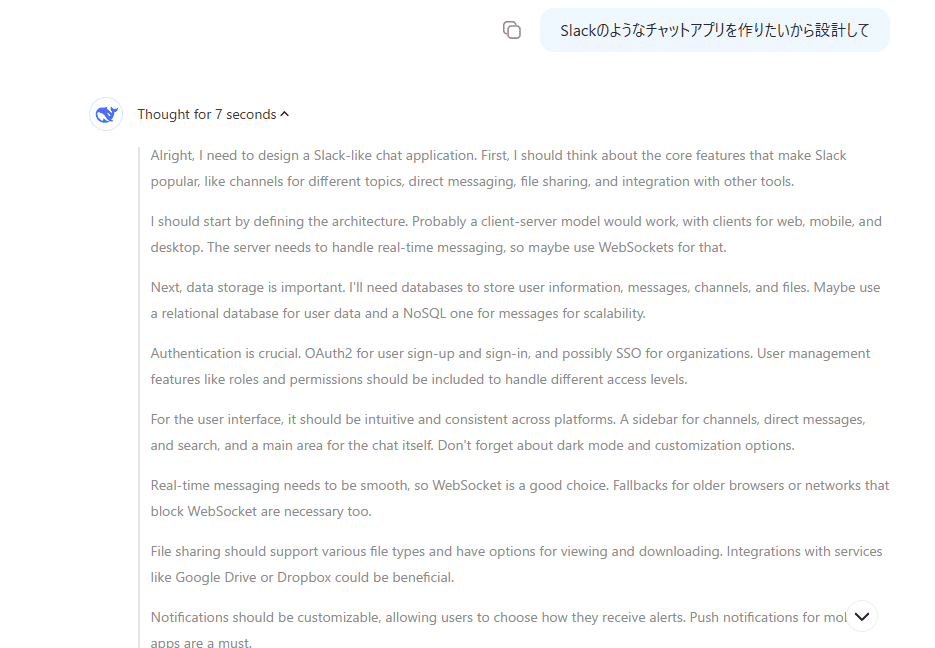Click the Japanese user message bubble
This screenshot has height=648, width=935.
[714, 30]
